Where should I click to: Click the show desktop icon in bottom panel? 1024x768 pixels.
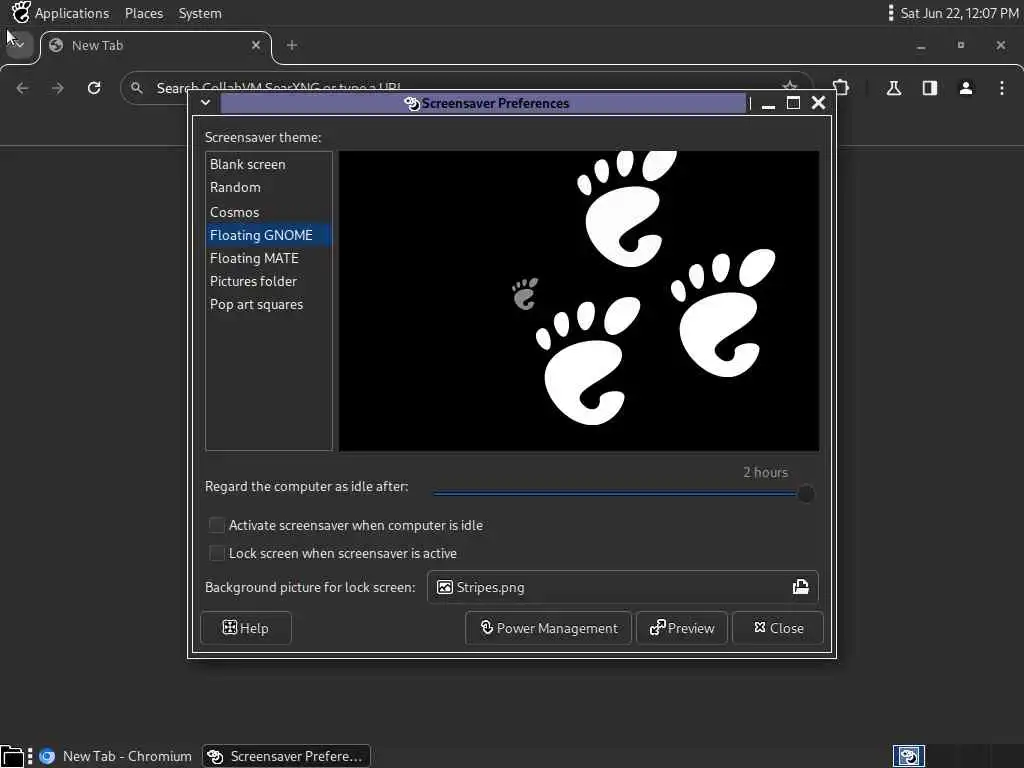[x=12, y=756]
